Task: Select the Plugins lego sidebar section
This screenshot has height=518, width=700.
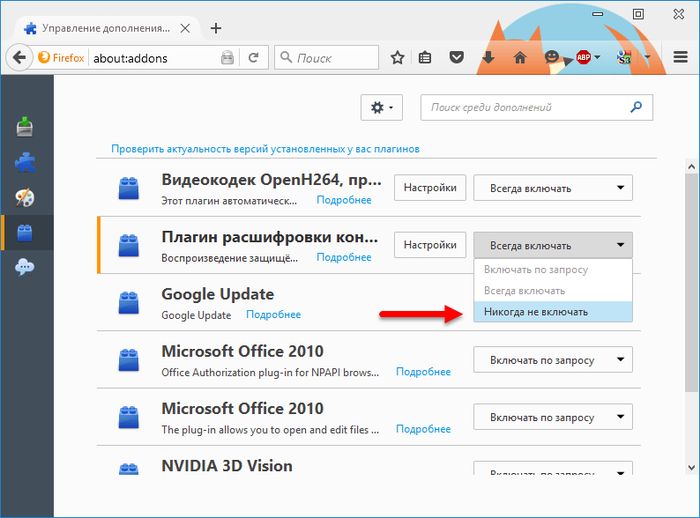Action: [x=25, y=232]
